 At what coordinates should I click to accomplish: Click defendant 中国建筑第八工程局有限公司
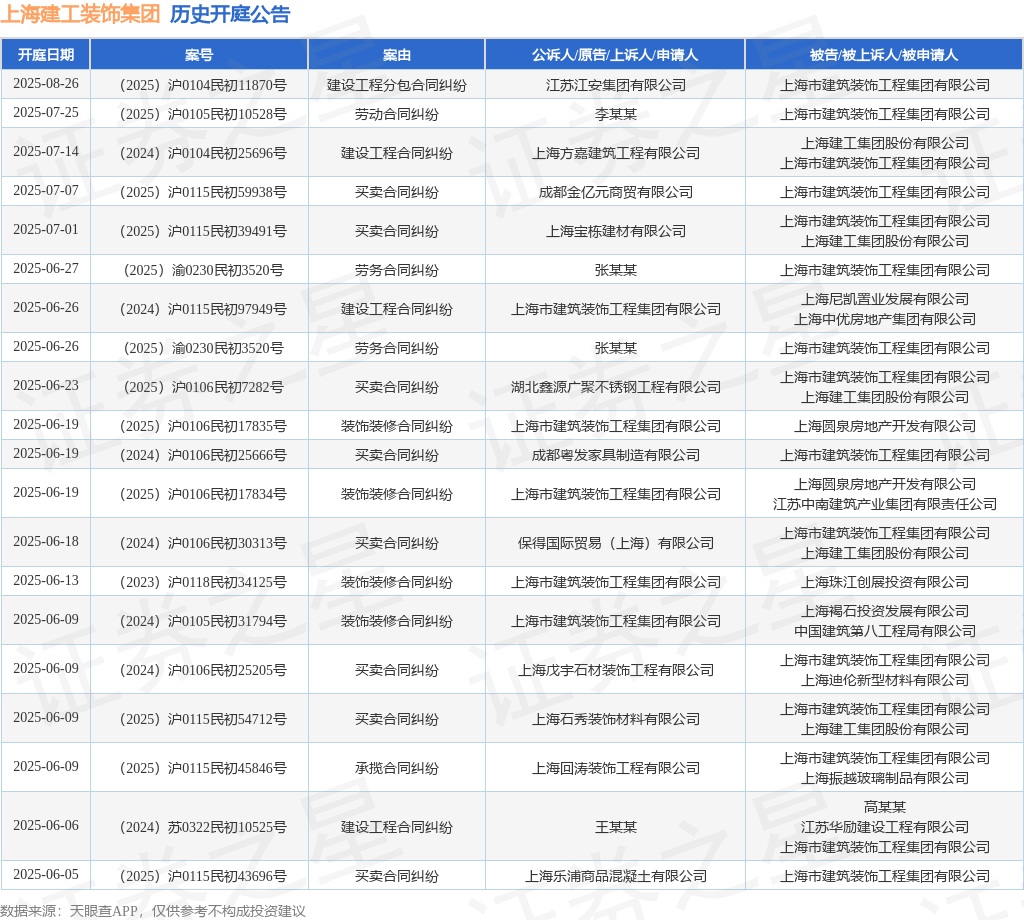[x=884, y=631]
